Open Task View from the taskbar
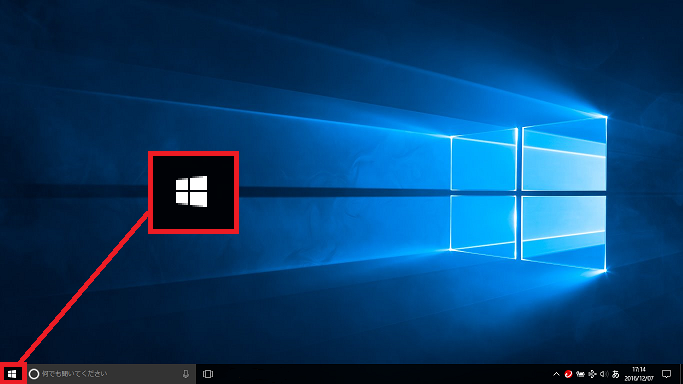The width and height of the screenshot is (683, 384). pyautogui.click(x=208, y=374)
